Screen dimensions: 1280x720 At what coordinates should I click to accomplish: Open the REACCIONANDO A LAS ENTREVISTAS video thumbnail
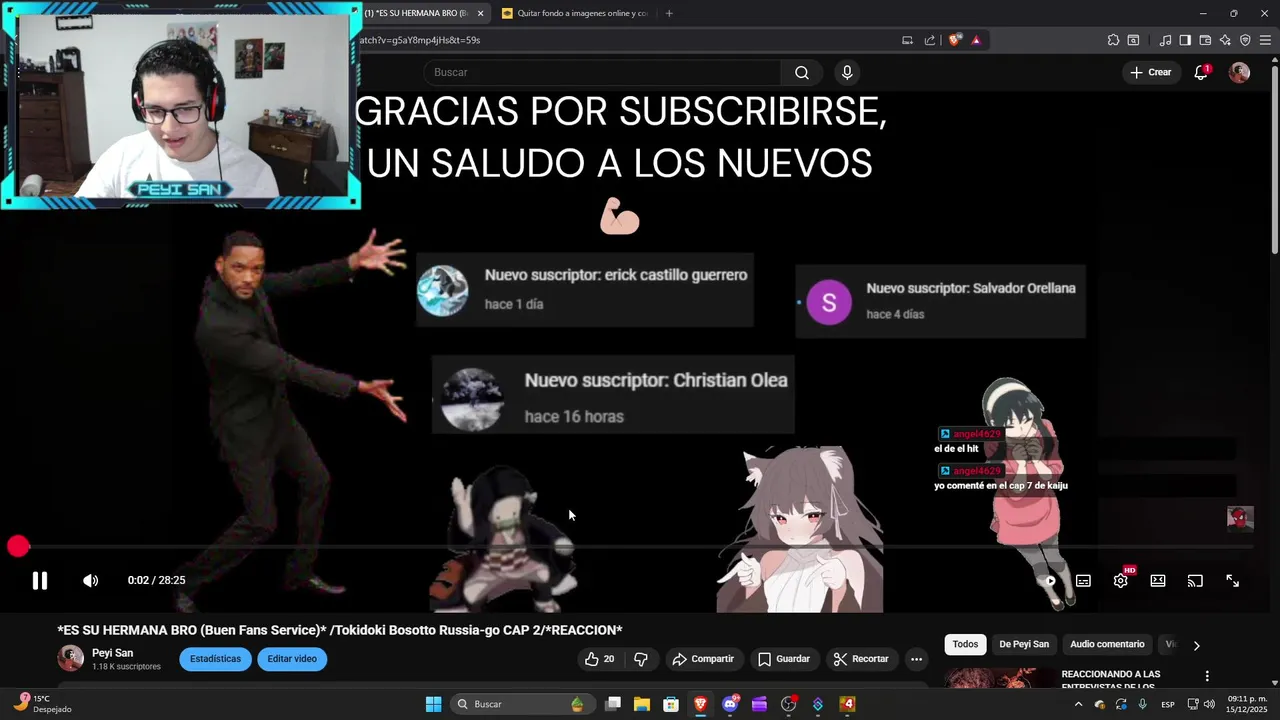pos(999,678)
